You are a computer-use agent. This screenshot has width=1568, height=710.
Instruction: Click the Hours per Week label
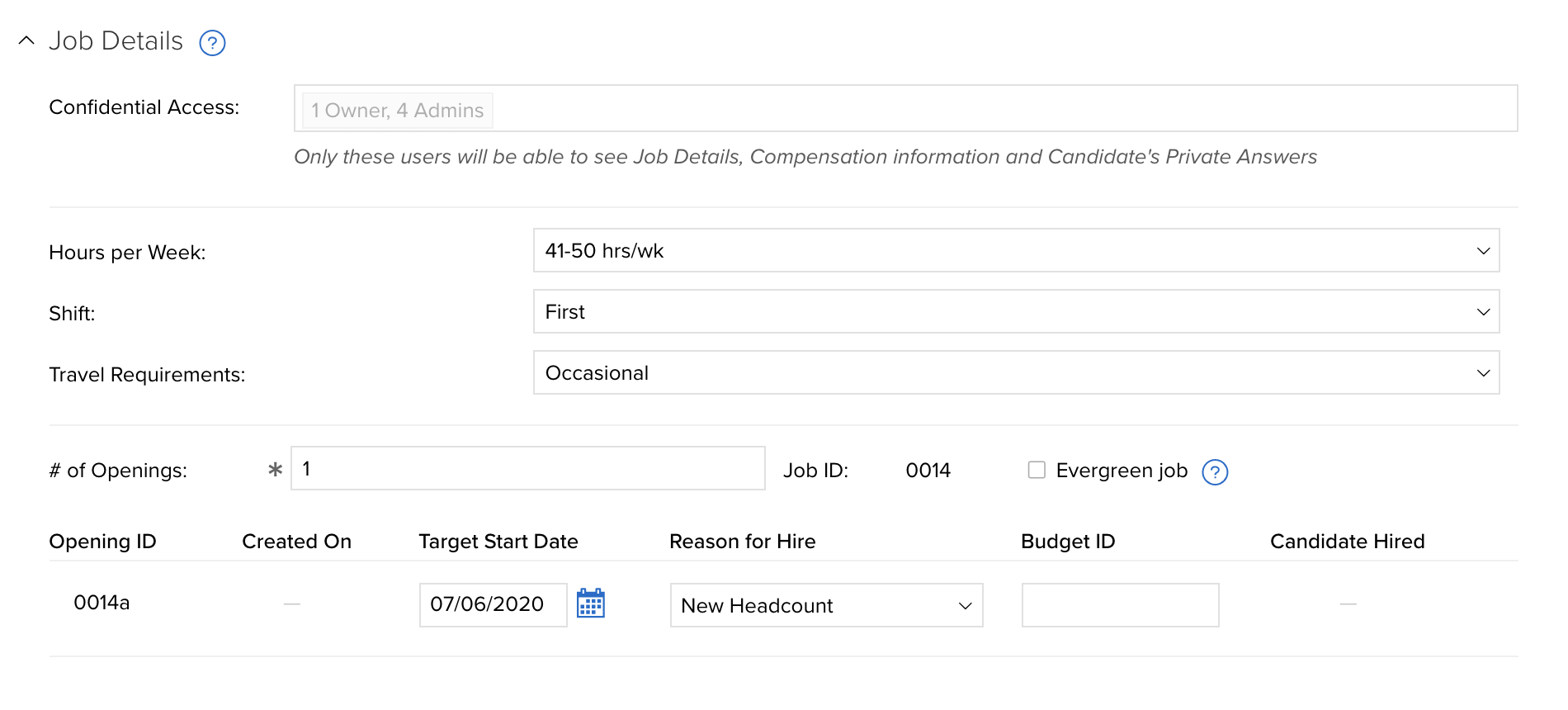point(127,253)
